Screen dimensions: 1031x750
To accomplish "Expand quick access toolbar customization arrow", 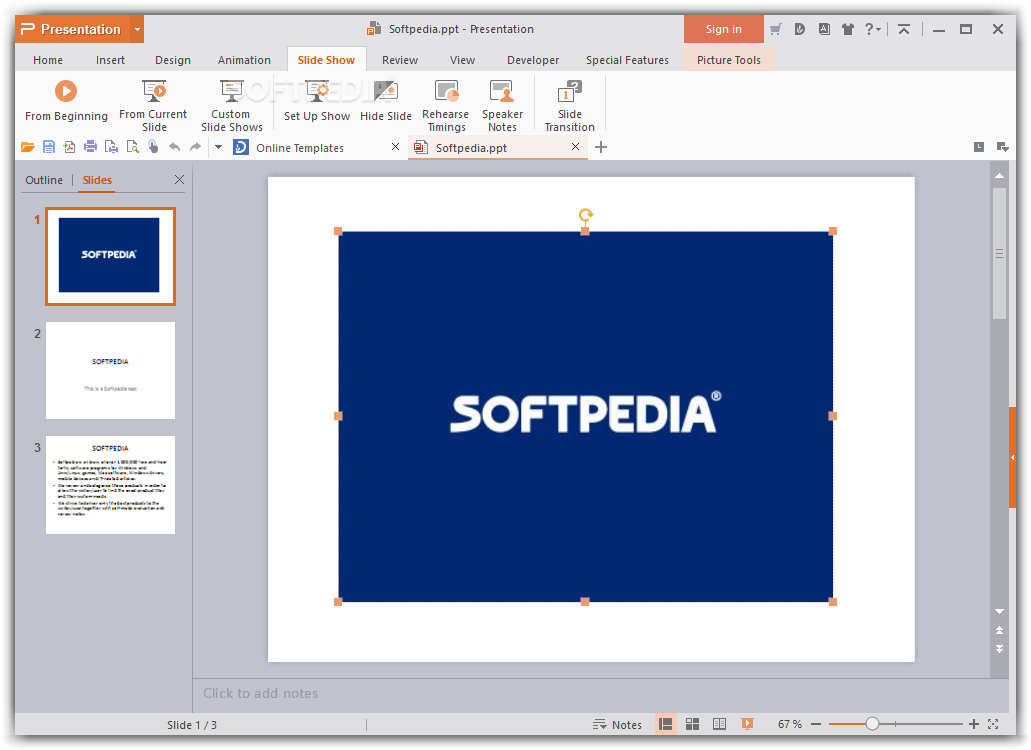I will click(218, 147).
